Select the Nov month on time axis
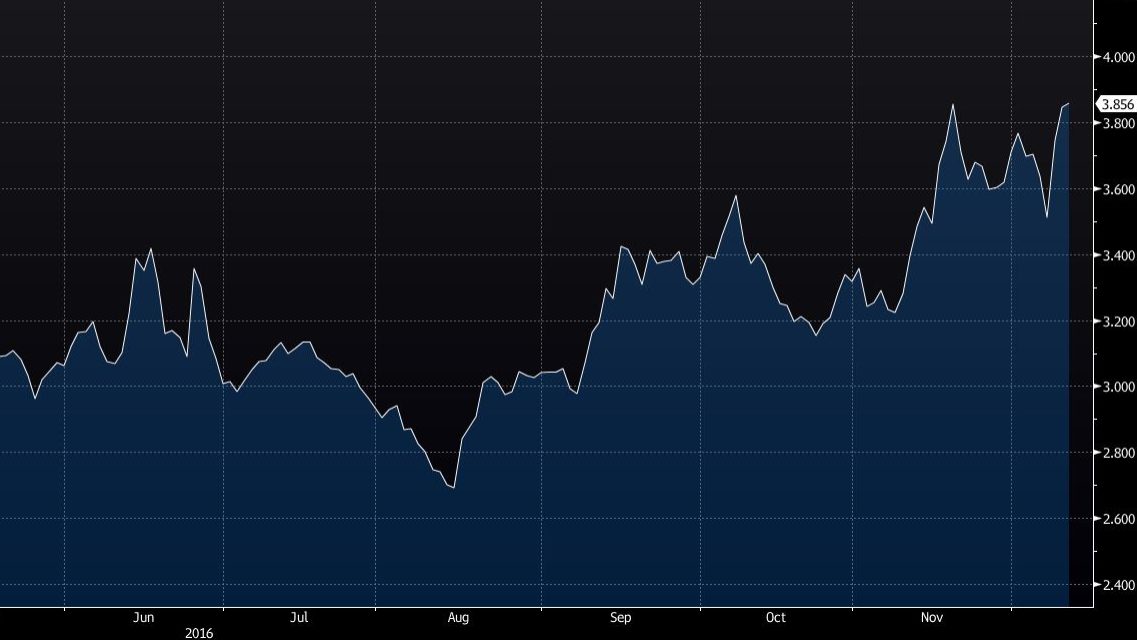Image resolution: width=1137 pixels, height=640 pixels. 932,618
